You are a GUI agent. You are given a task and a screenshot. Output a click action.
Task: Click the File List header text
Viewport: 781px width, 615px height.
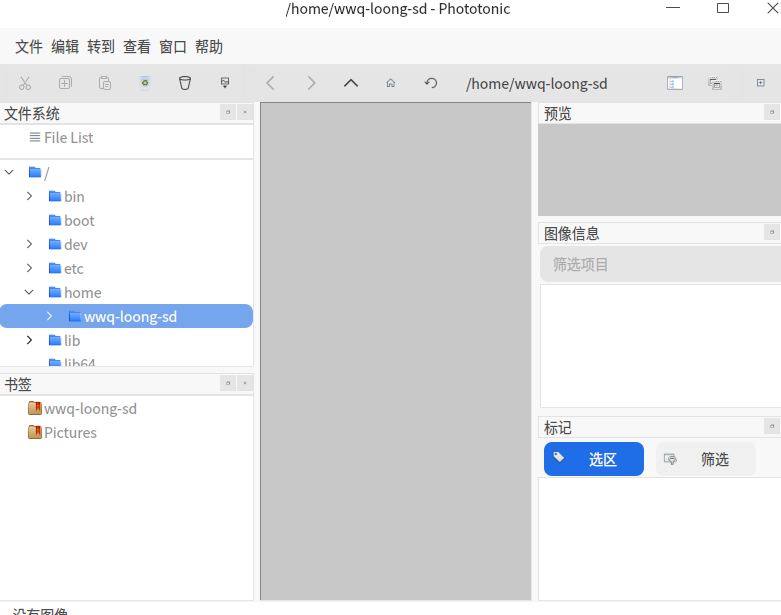coord(68,137)
